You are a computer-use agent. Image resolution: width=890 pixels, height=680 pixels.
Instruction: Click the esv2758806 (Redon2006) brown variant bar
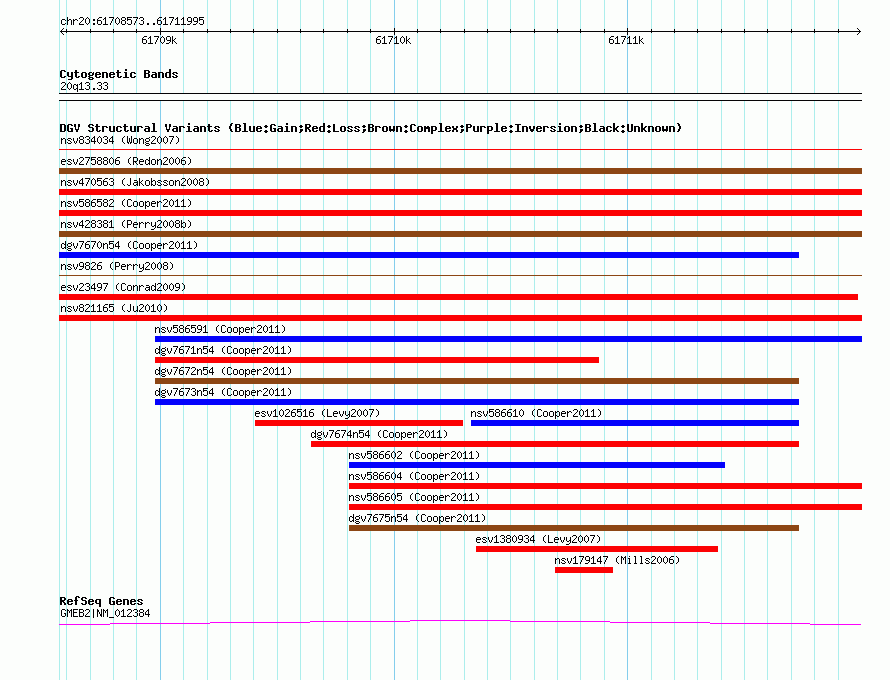460,171
